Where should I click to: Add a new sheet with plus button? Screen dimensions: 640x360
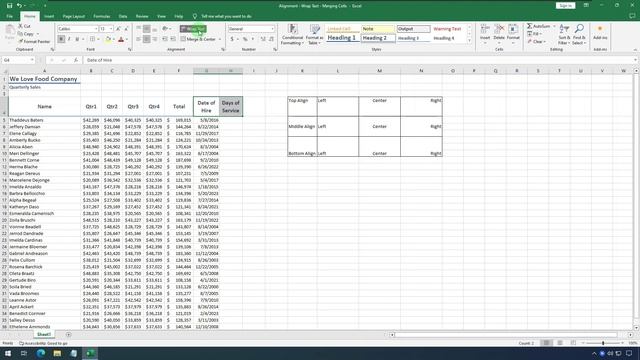(x=68, y=335)
